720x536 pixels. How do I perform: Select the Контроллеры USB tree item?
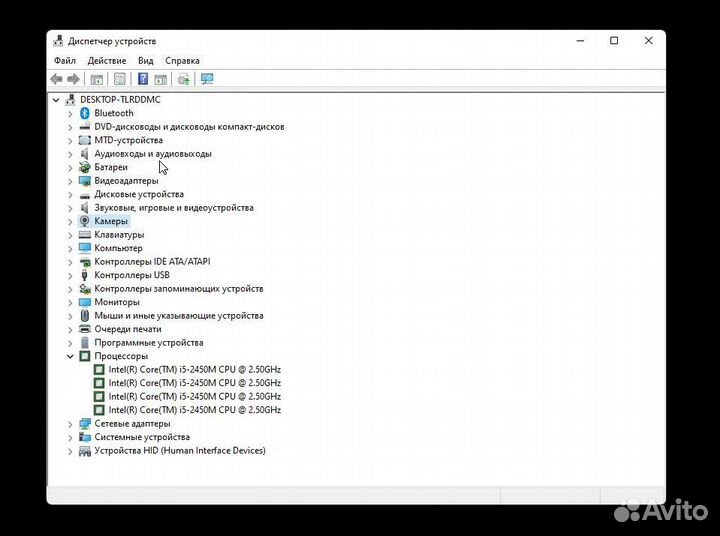[131, 275]
